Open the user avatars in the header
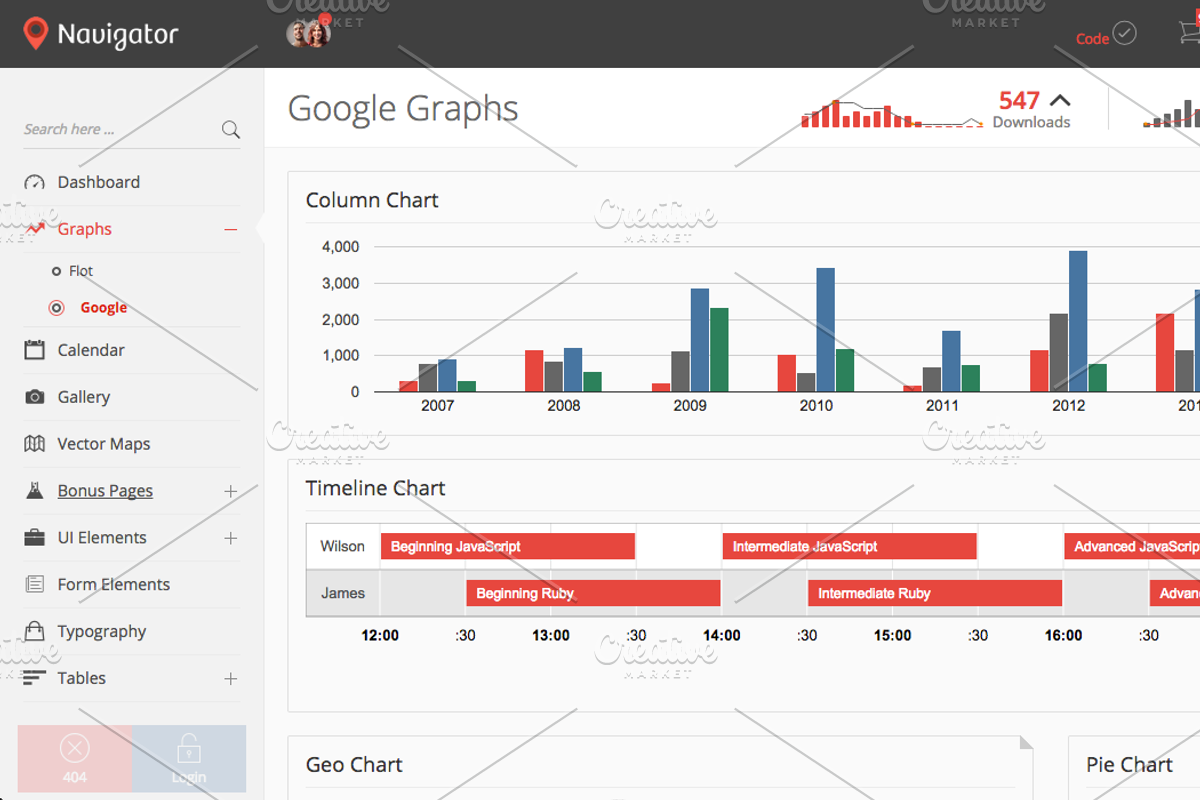This screenshot has width=1200, height=800. coord(308,34)
